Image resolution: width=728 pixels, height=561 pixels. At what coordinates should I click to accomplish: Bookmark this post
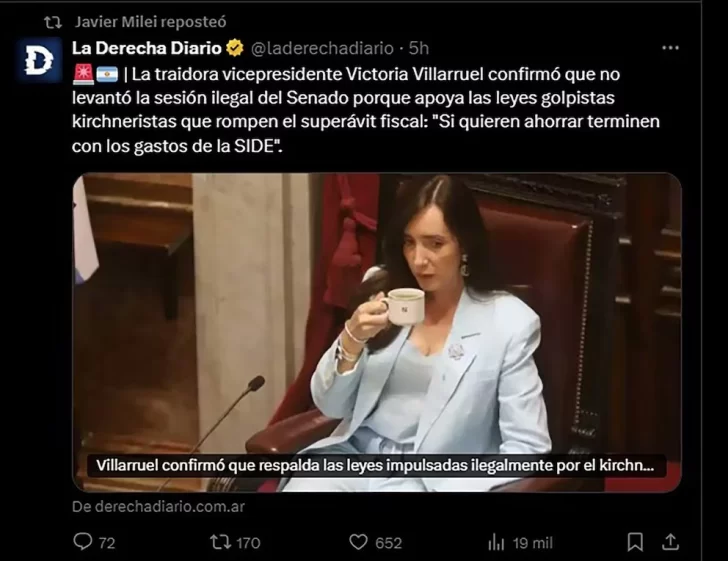coord(635,542)
